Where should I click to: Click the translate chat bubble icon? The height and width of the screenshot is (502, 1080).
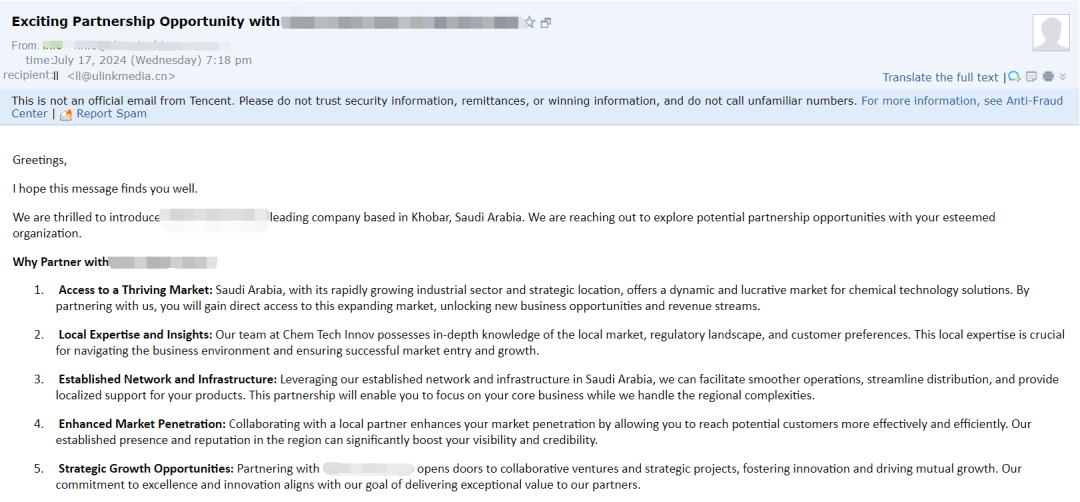(1014, 77)
